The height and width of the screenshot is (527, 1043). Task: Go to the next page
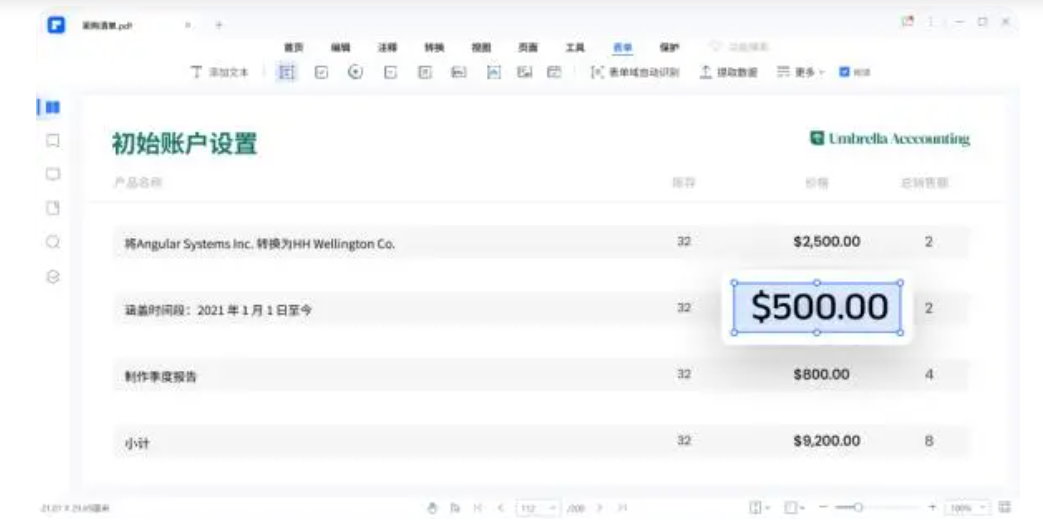[599, 508]
